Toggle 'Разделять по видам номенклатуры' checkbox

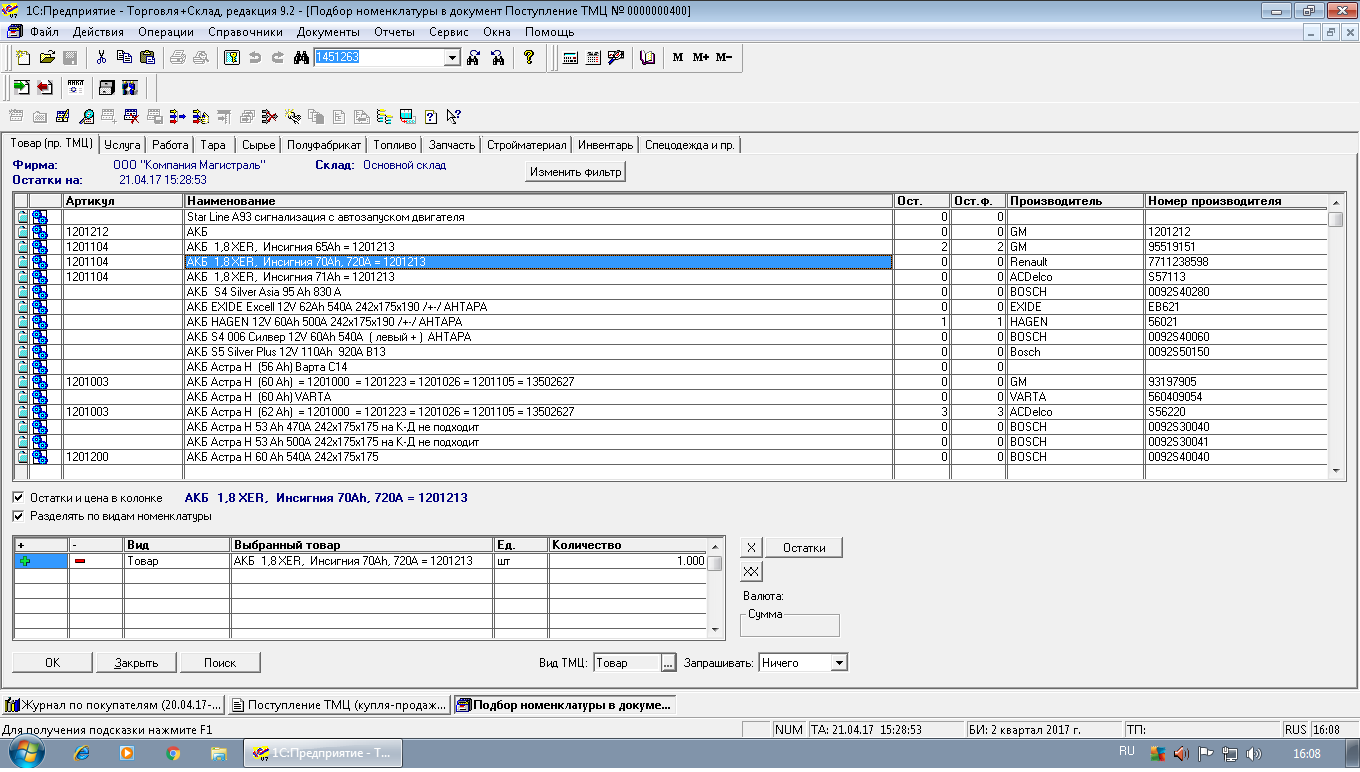pyautogui.click(x=18, y=517)
